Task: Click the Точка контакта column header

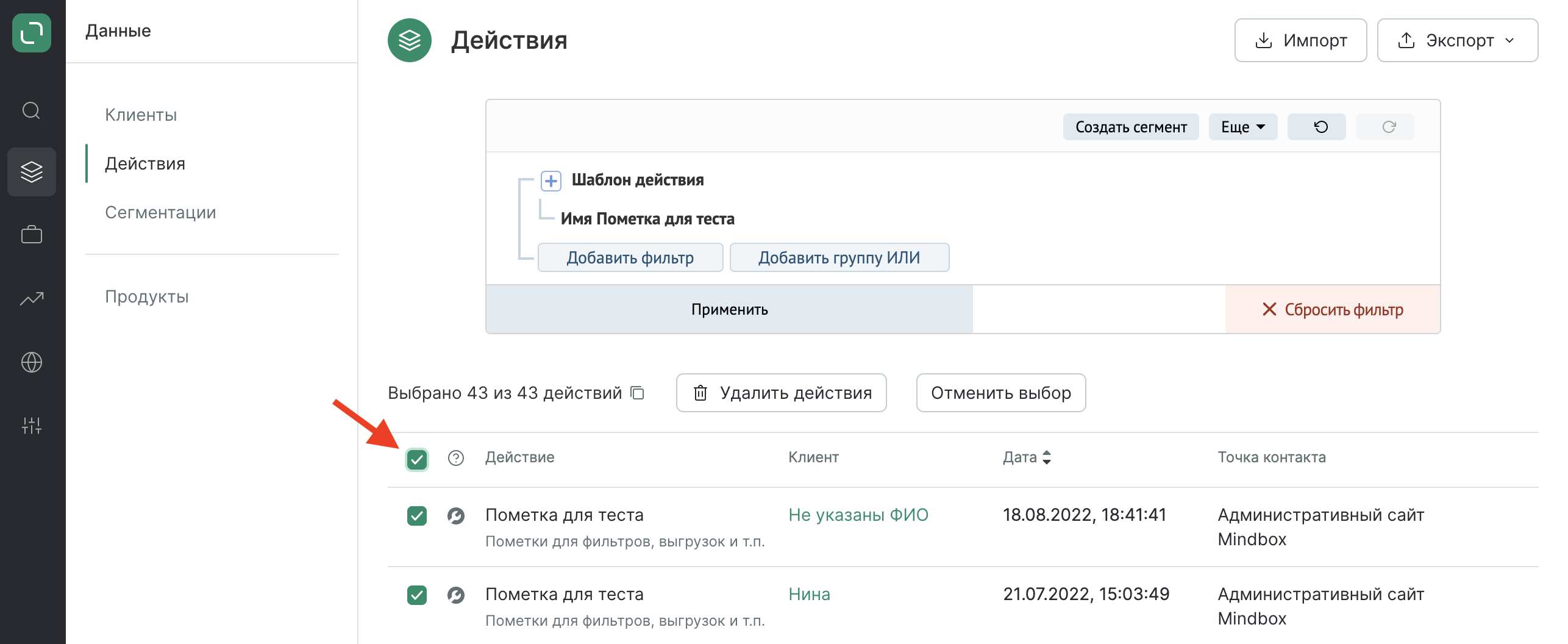Action: point(1272,457)
